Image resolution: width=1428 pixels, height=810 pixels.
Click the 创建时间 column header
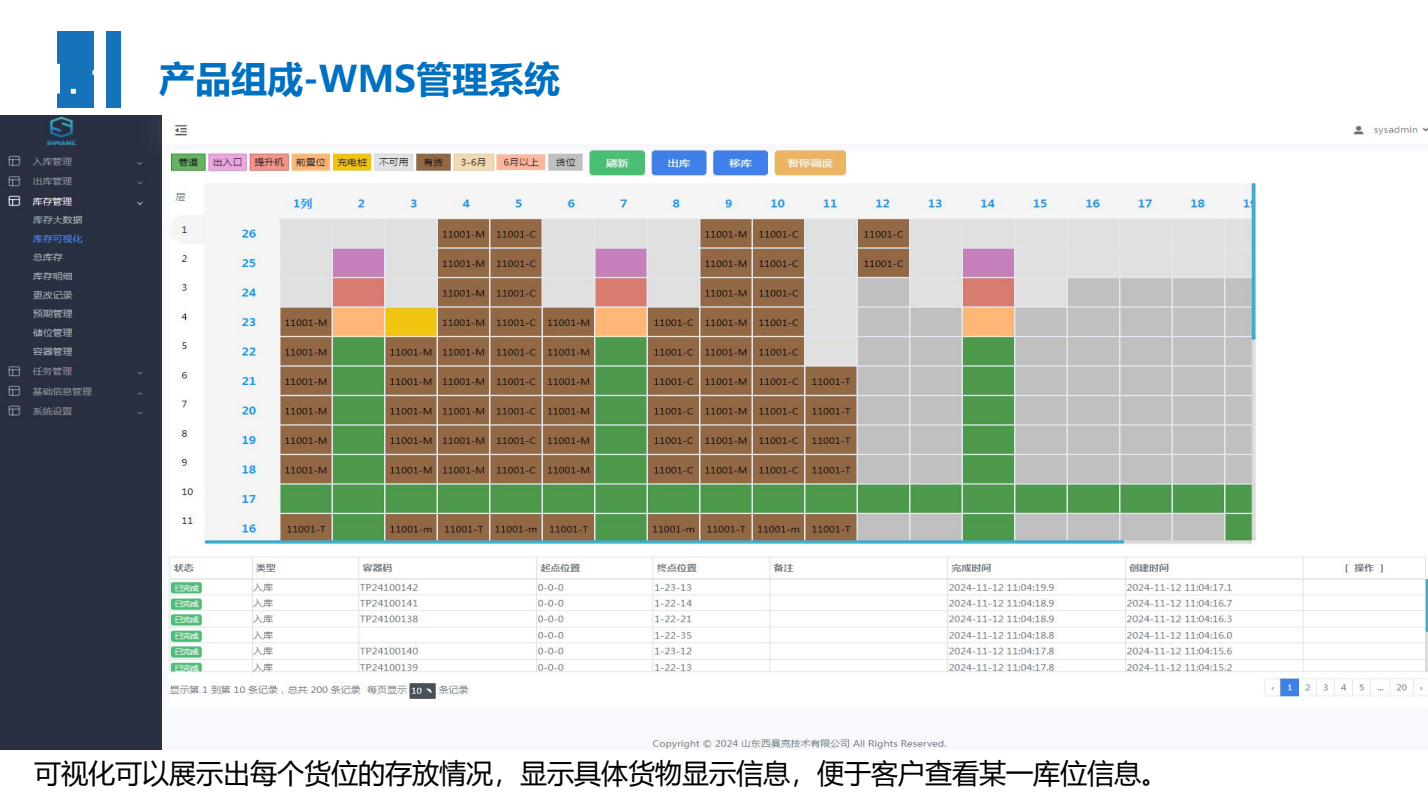1148,568
